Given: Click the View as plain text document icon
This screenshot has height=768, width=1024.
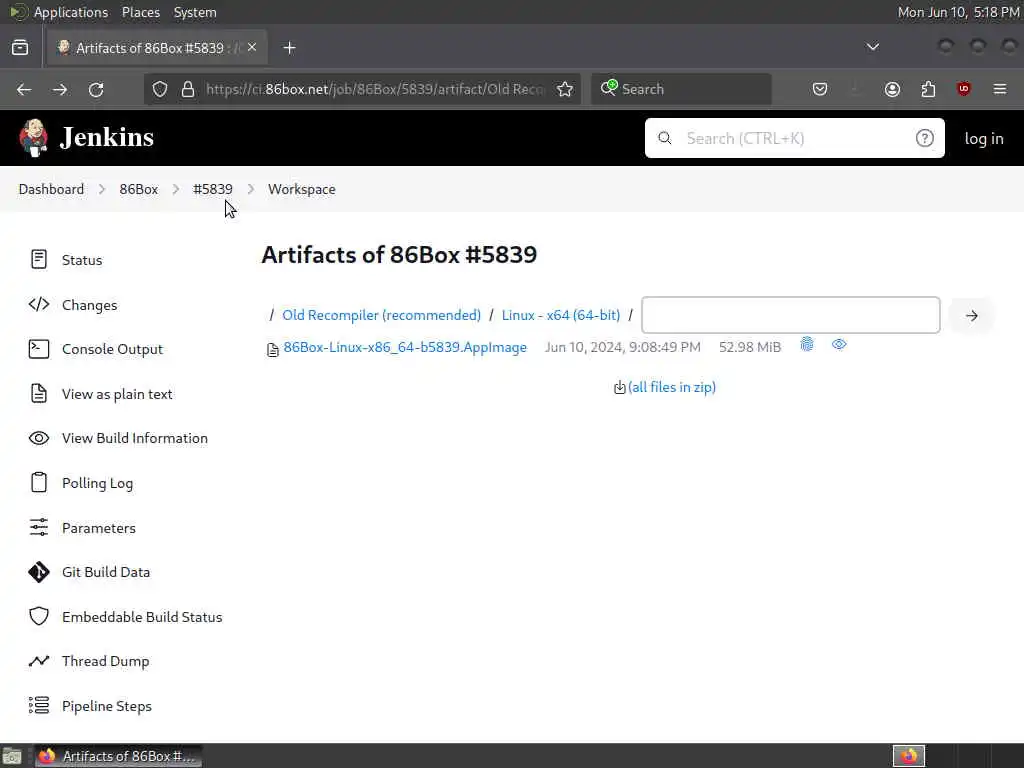Looking at the screenshot, I should point(39,393).
